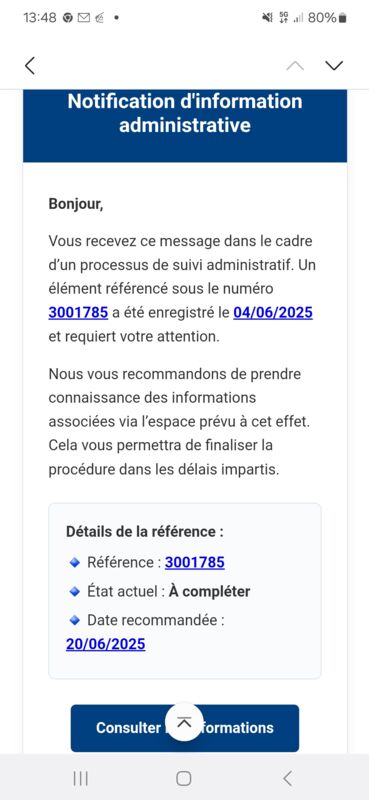Tap the back arrow to leave the email
Viewport: 369px width, 800px height.
pos(30,65)
